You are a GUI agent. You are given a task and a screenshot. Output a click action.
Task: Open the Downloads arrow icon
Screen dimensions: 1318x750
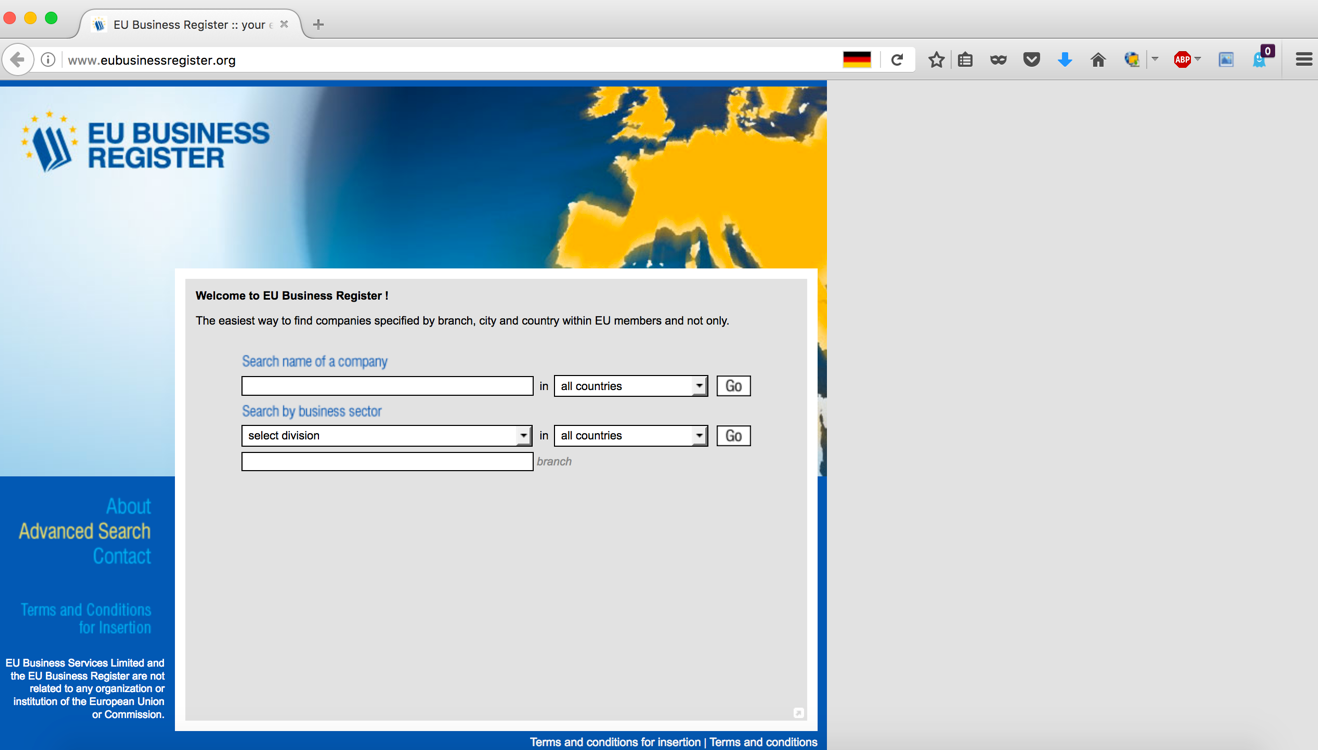[1065, 60]
